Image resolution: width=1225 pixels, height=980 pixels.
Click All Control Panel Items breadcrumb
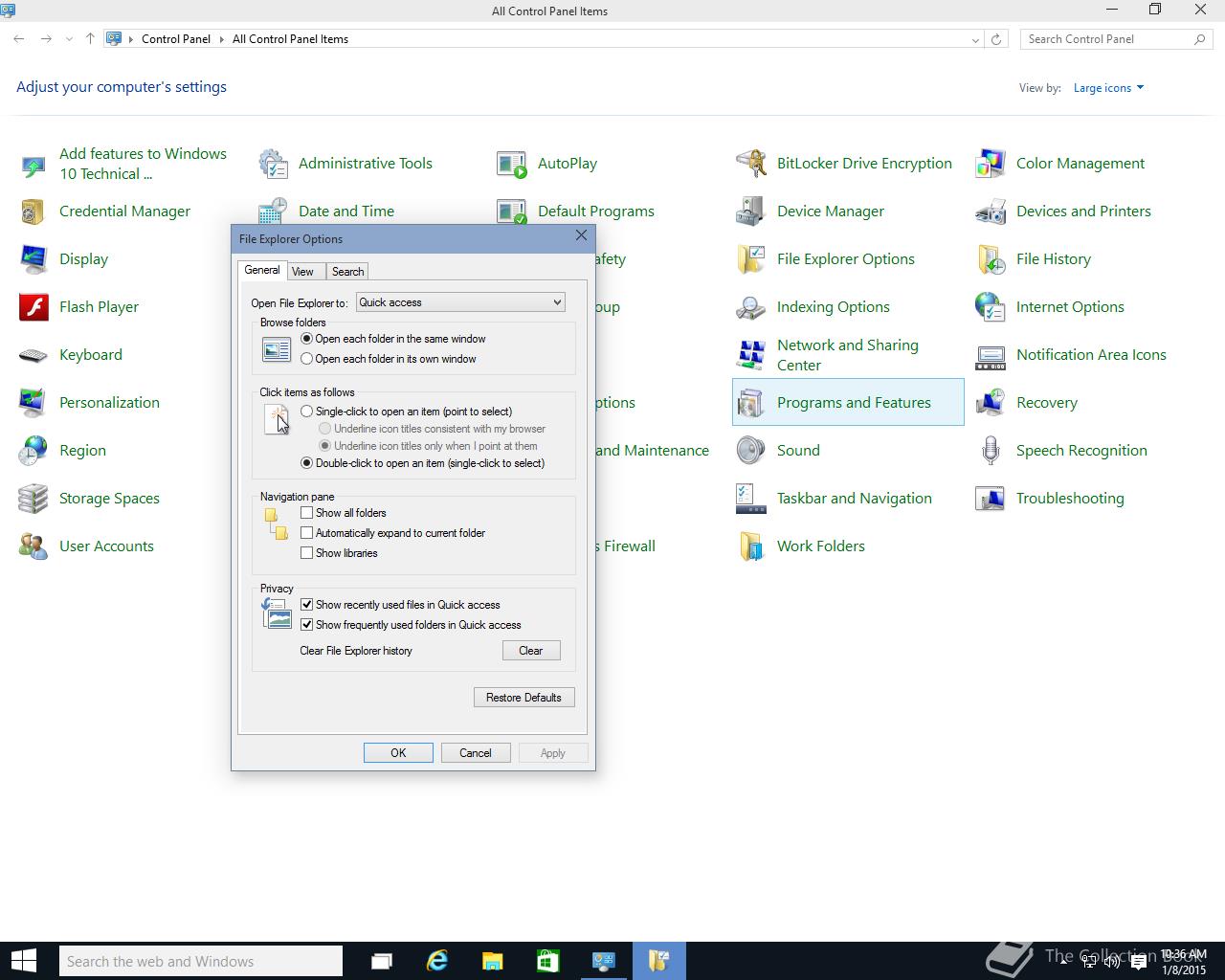(290, 39)
